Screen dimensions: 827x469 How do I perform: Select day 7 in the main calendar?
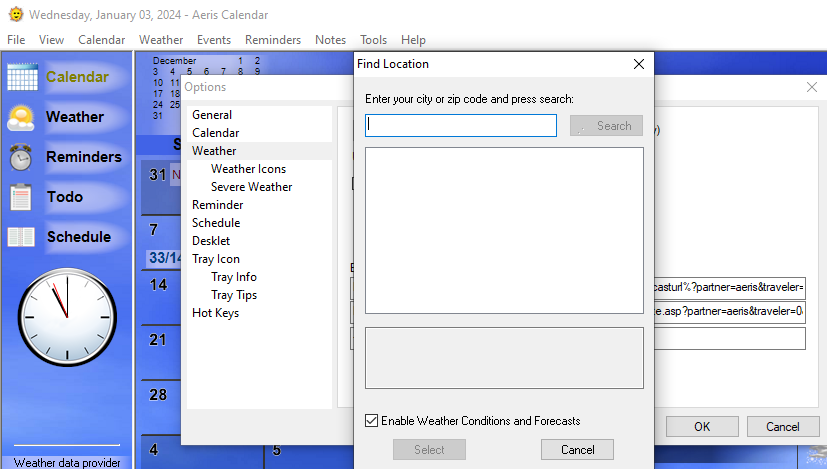[153, 230]
